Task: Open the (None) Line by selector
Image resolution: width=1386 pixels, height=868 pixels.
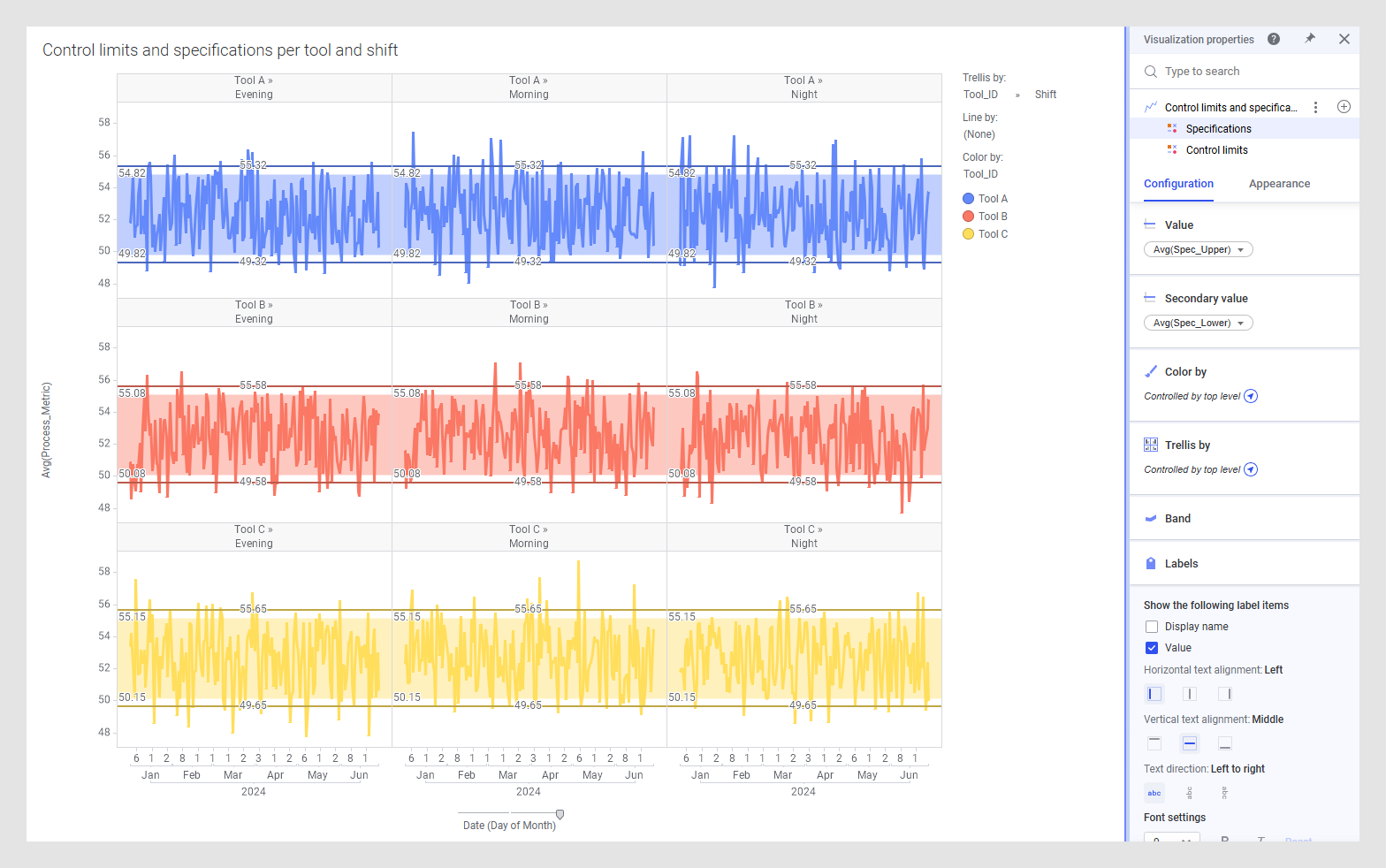Action: coord(979,134)
